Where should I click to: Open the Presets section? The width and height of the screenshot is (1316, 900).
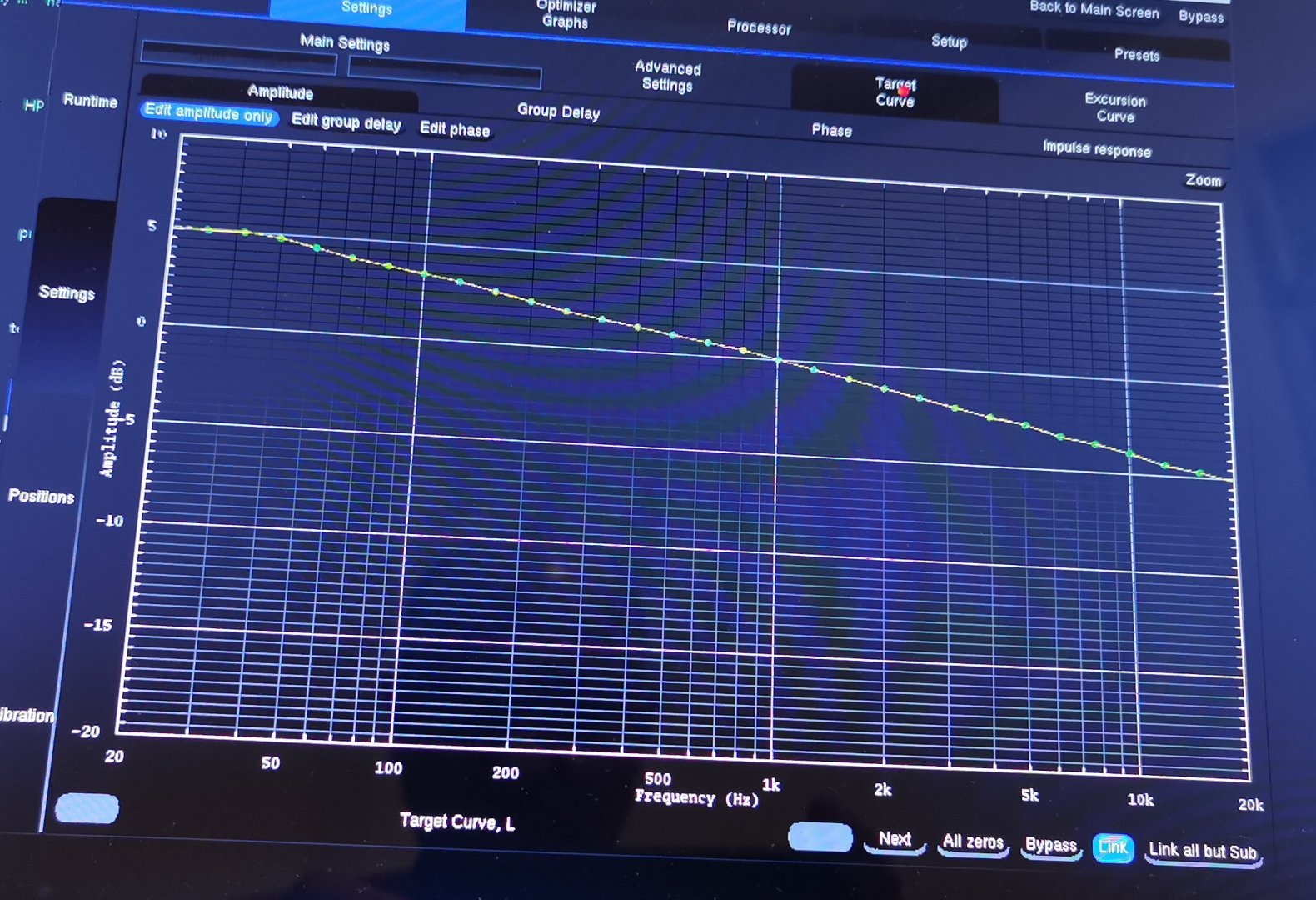click(1137, 54)
